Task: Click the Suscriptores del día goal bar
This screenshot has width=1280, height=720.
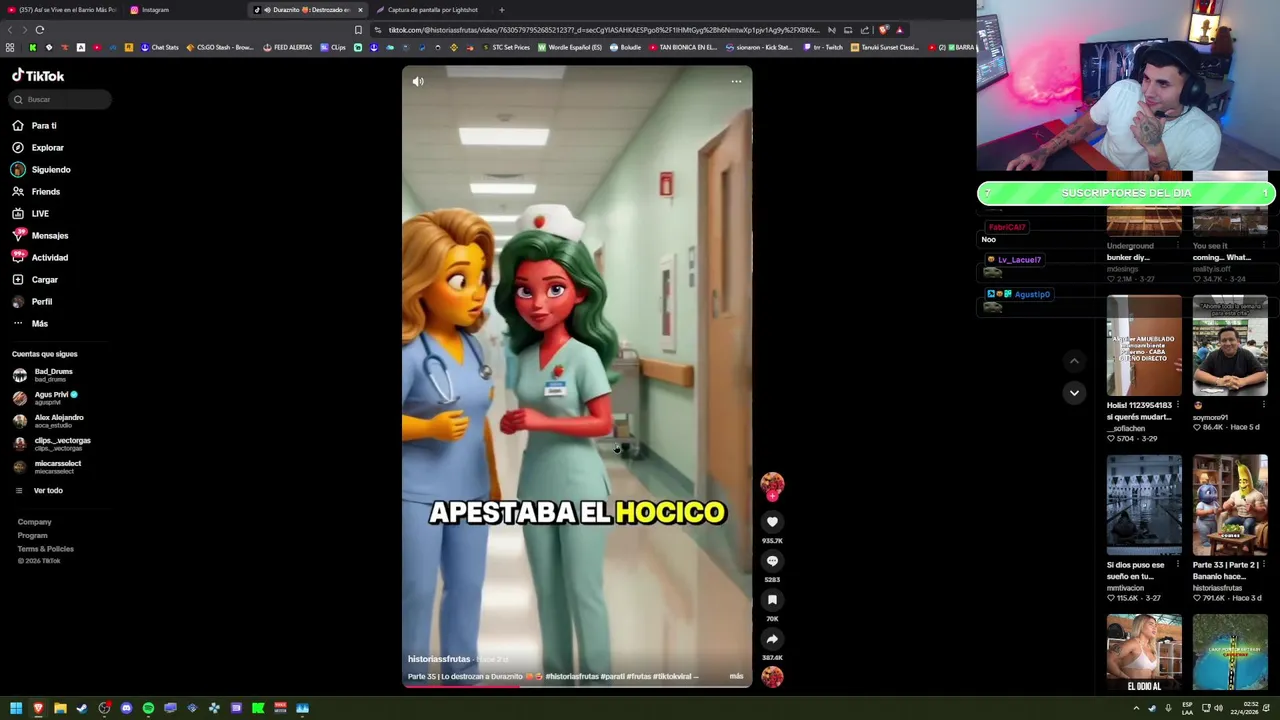Action: pos(1126,193)
